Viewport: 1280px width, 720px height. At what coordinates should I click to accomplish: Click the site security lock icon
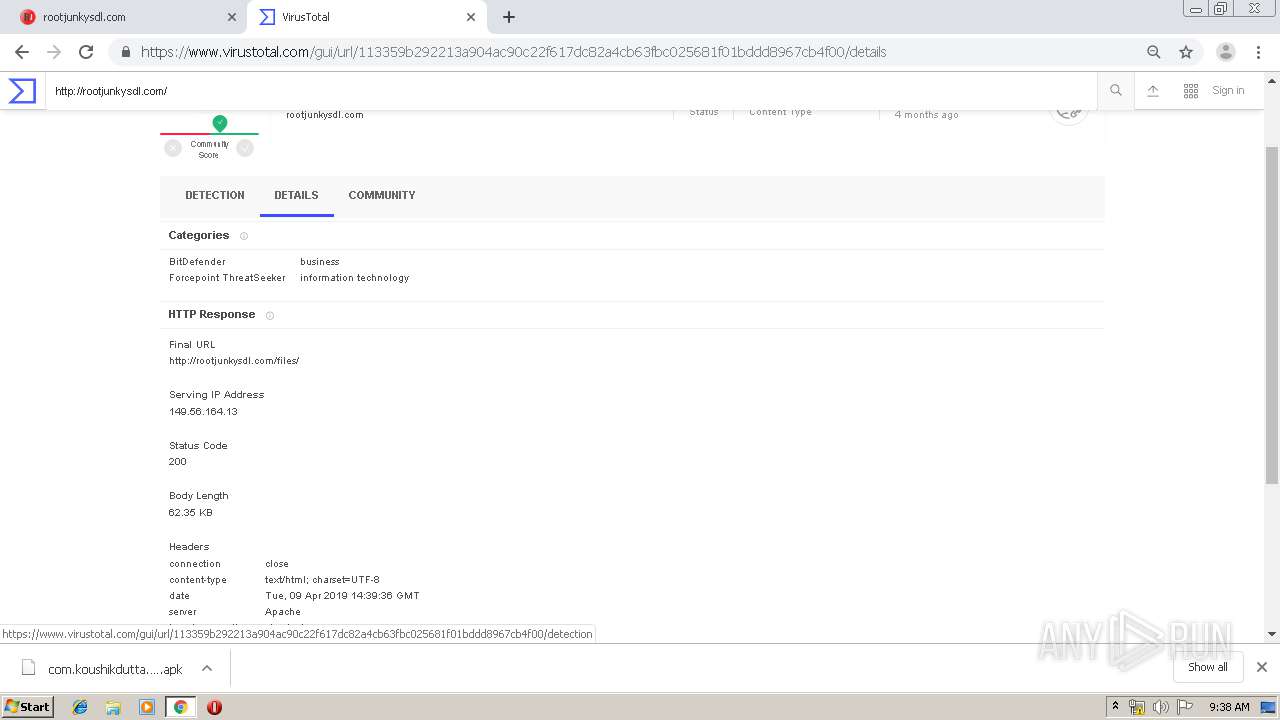[125, 52]
